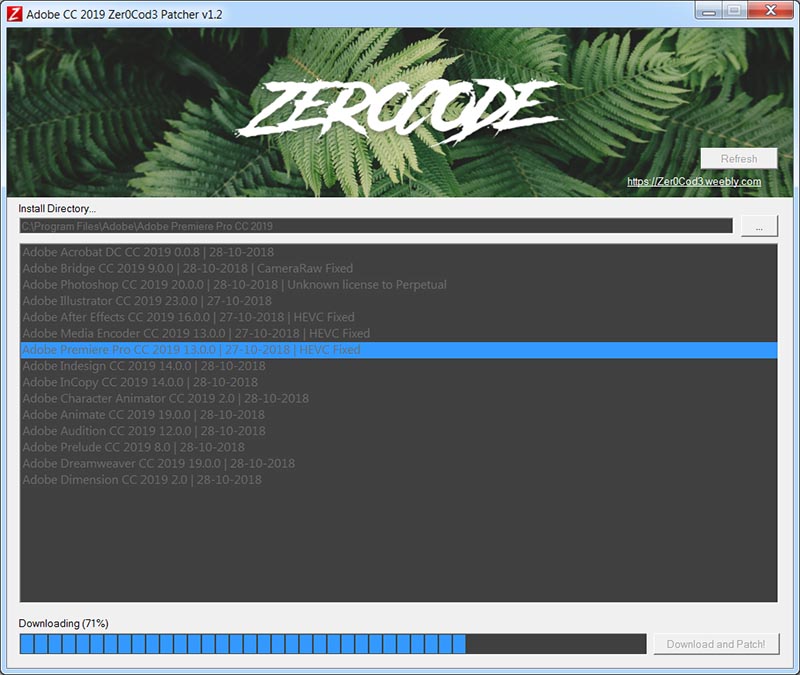Screen dimensions: 800x675
Task: Select Adobe Prelude CC 2019 8.0 entry
Action: click(398, 447)
